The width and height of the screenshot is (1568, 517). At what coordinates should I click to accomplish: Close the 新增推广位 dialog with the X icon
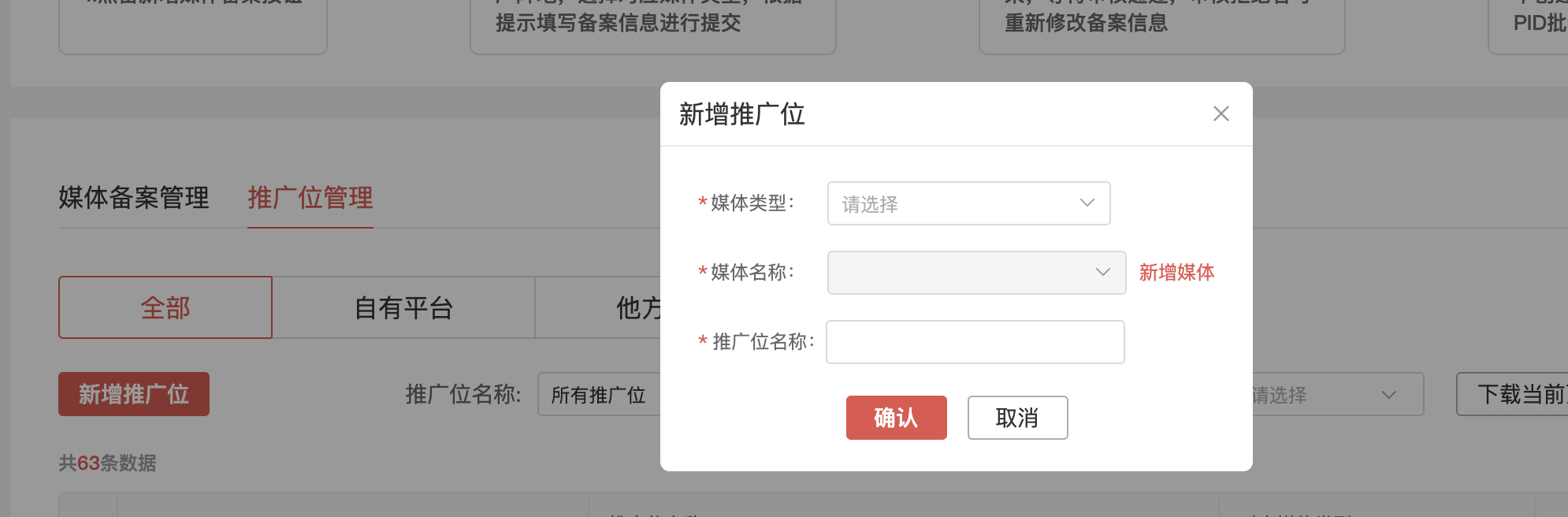click(1221, 113)
